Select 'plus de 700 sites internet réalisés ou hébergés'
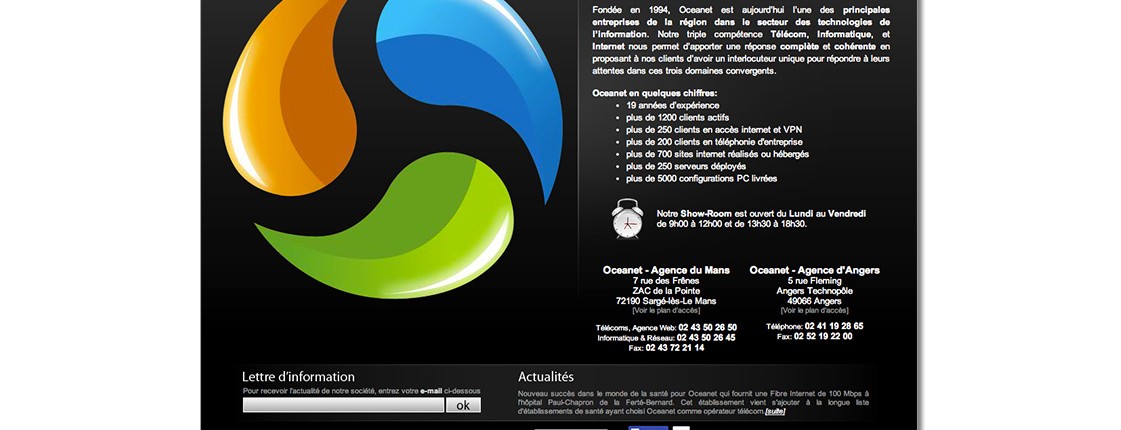 pyautogui.click(x=718, y=154)
